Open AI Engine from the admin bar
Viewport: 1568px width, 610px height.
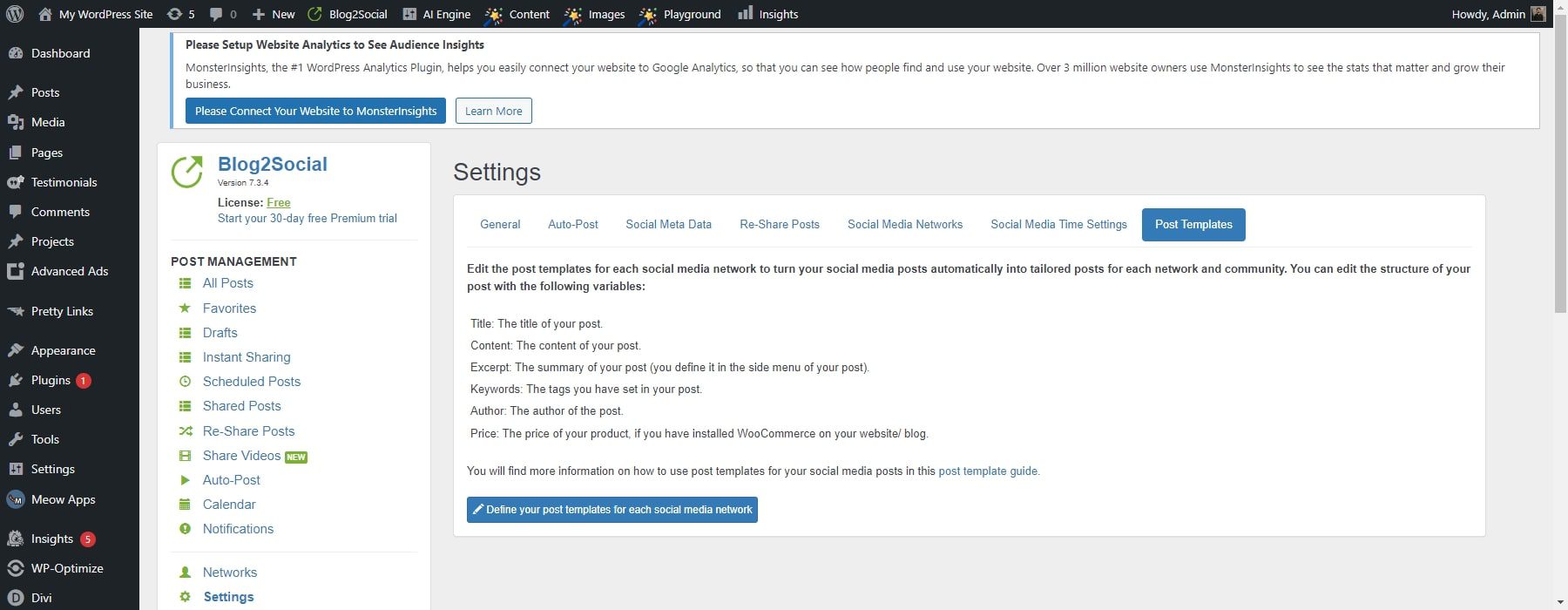pyautogui.click(x=436, y=14)
